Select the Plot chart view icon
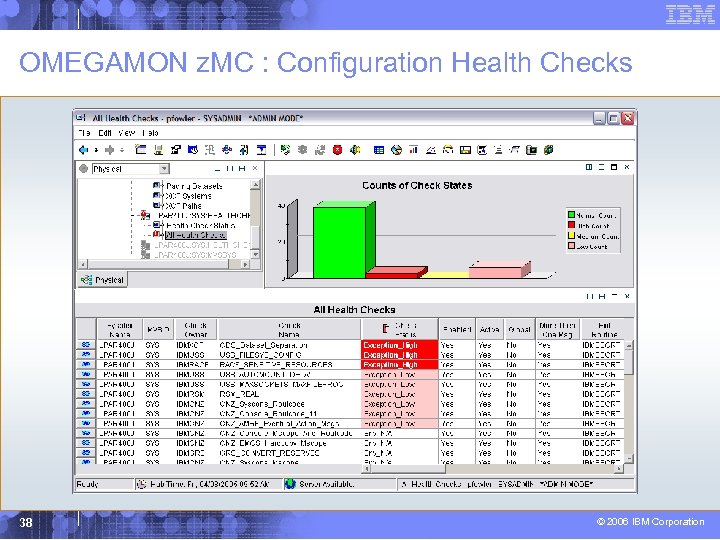Screen dimensions: 720x540 point(431,150)
